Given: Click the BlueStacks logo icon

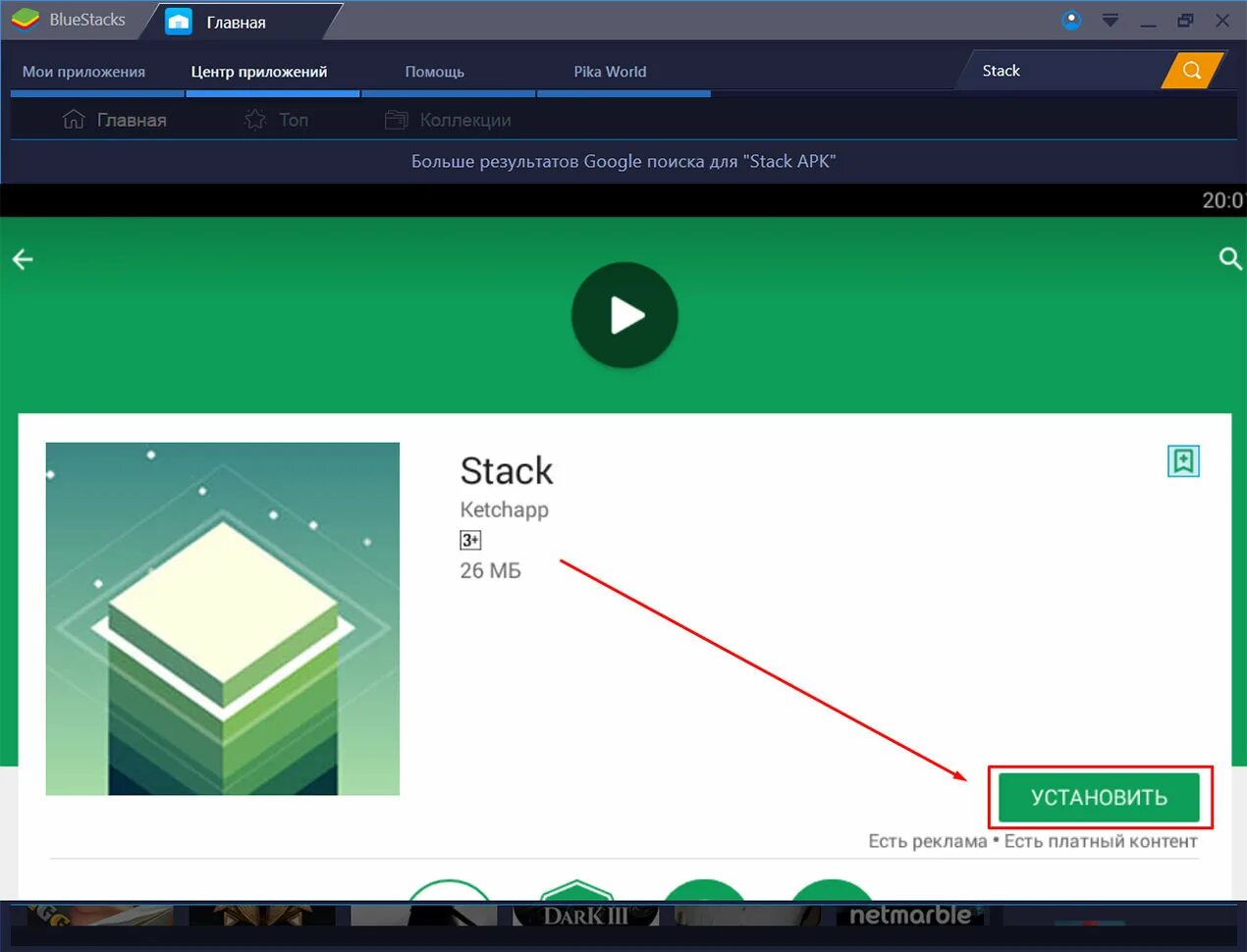Looking at the screenshot, I should pos(25,20).
